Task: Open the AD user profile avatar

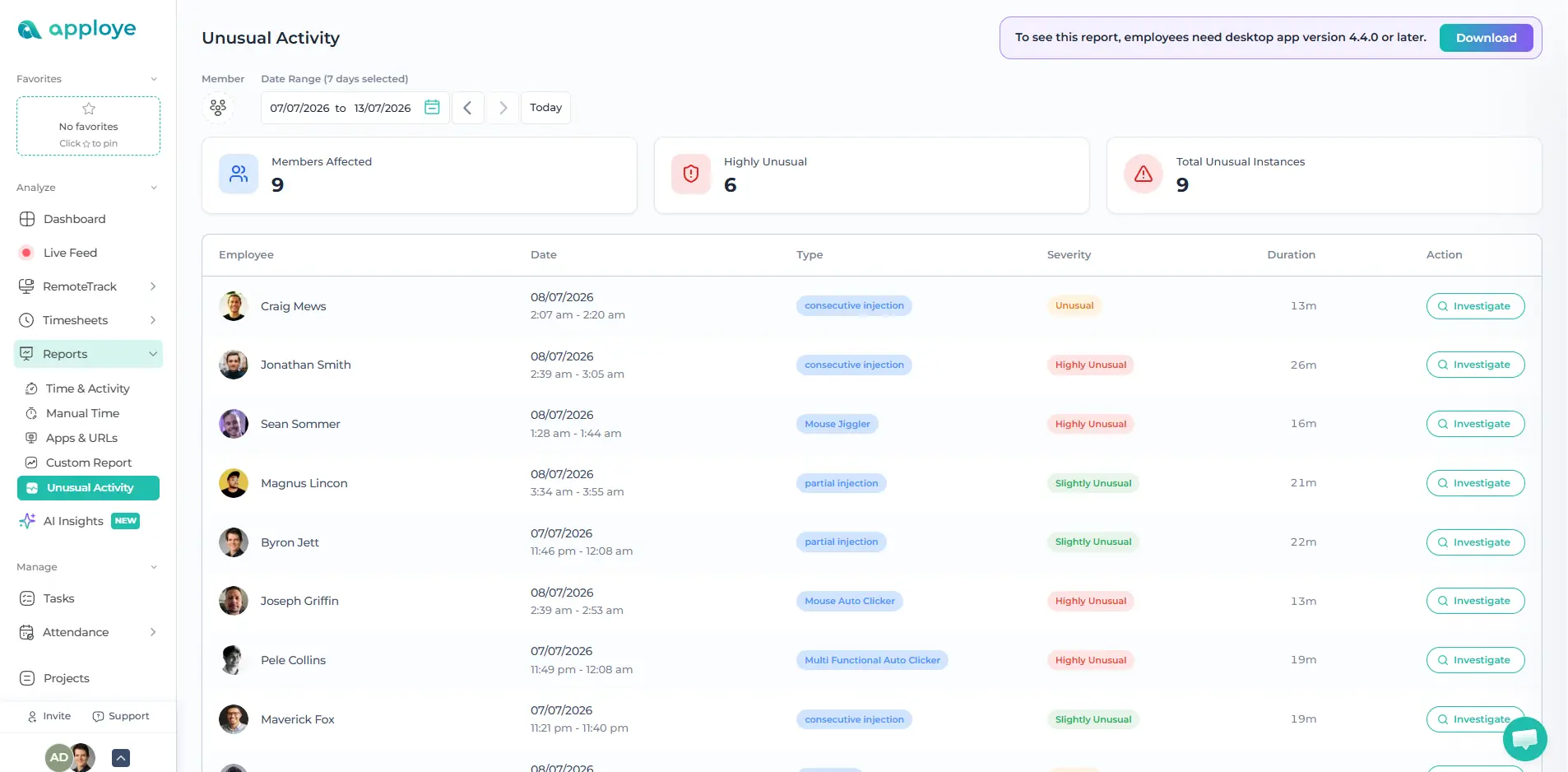Action: coord(59,757)
